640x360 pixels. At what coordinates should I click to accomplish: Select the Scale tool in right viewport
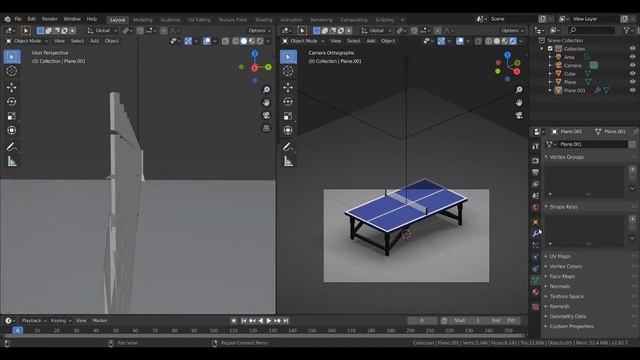click(x=288, y=116)
